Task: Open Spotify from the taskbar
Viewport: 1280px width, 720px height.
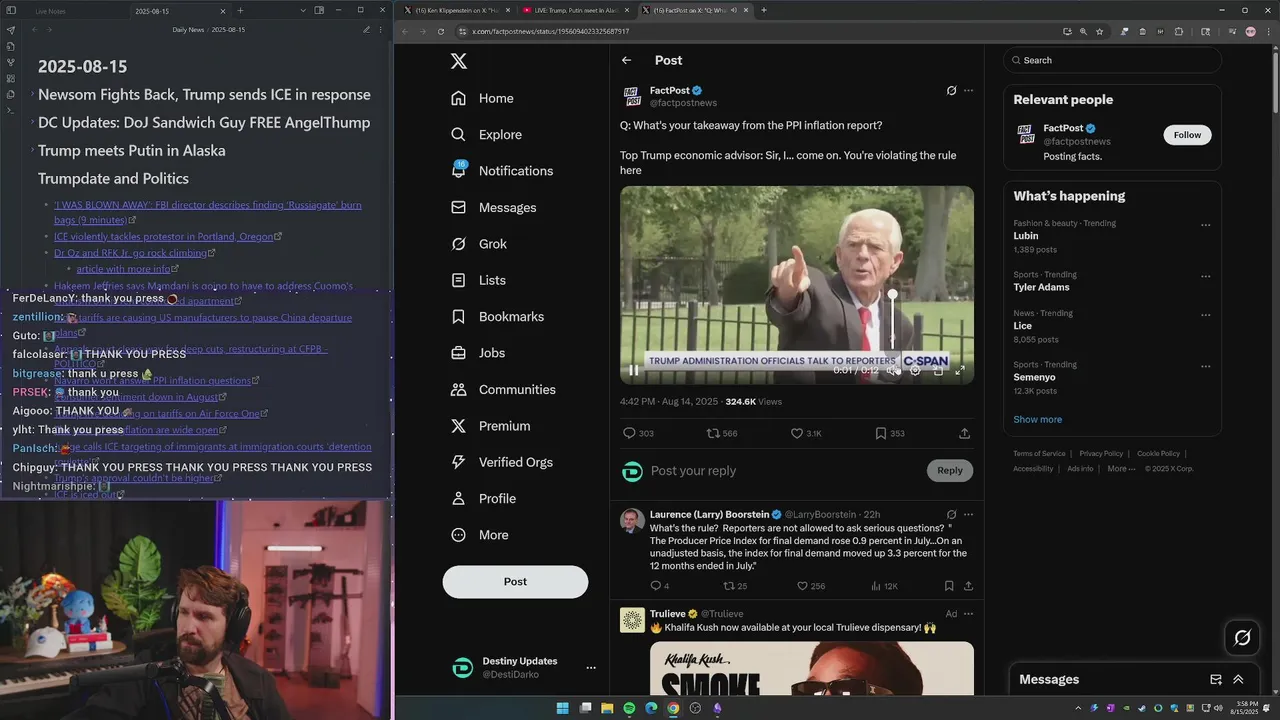Action: 629,708
